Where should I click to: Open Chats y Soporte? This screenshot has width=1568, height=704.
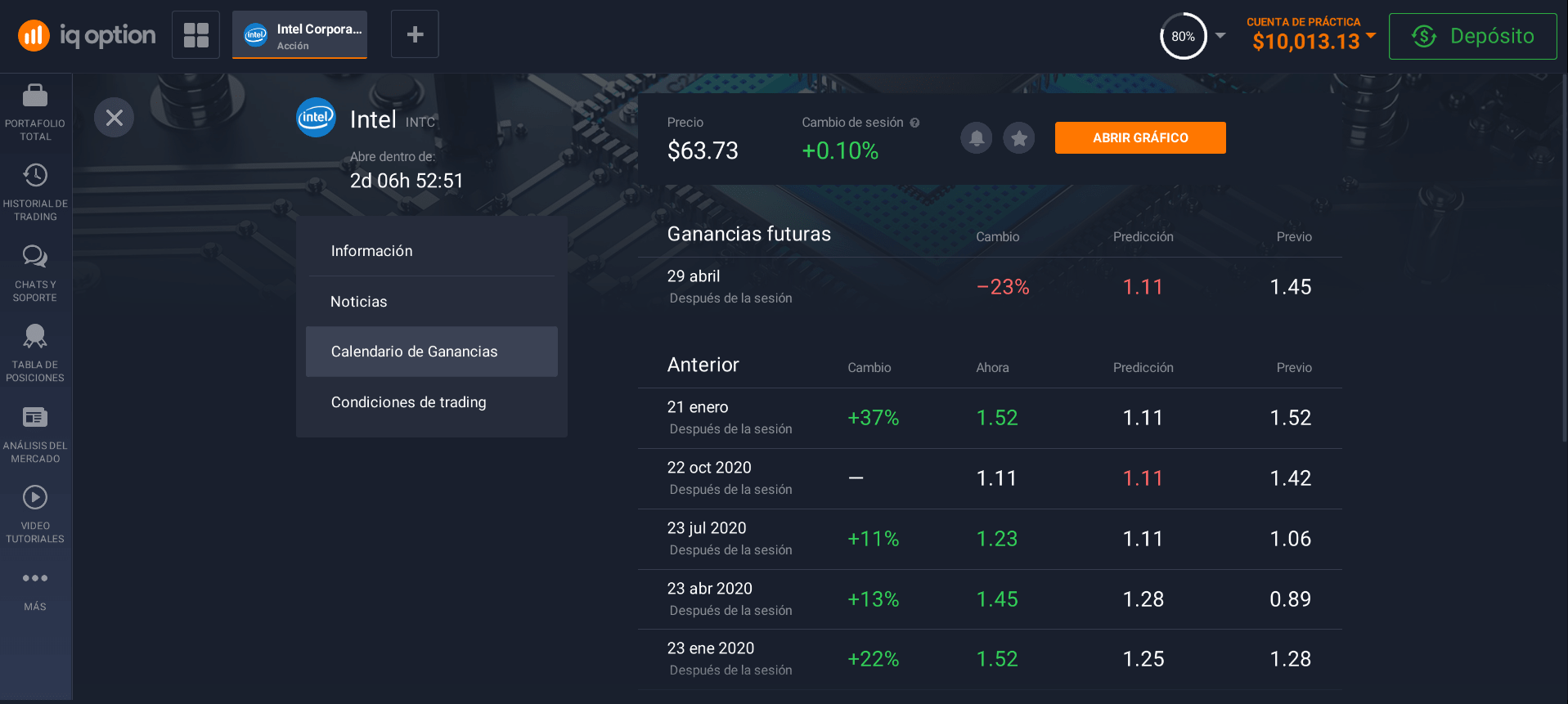pyautogui.click(x=35, y=274)
